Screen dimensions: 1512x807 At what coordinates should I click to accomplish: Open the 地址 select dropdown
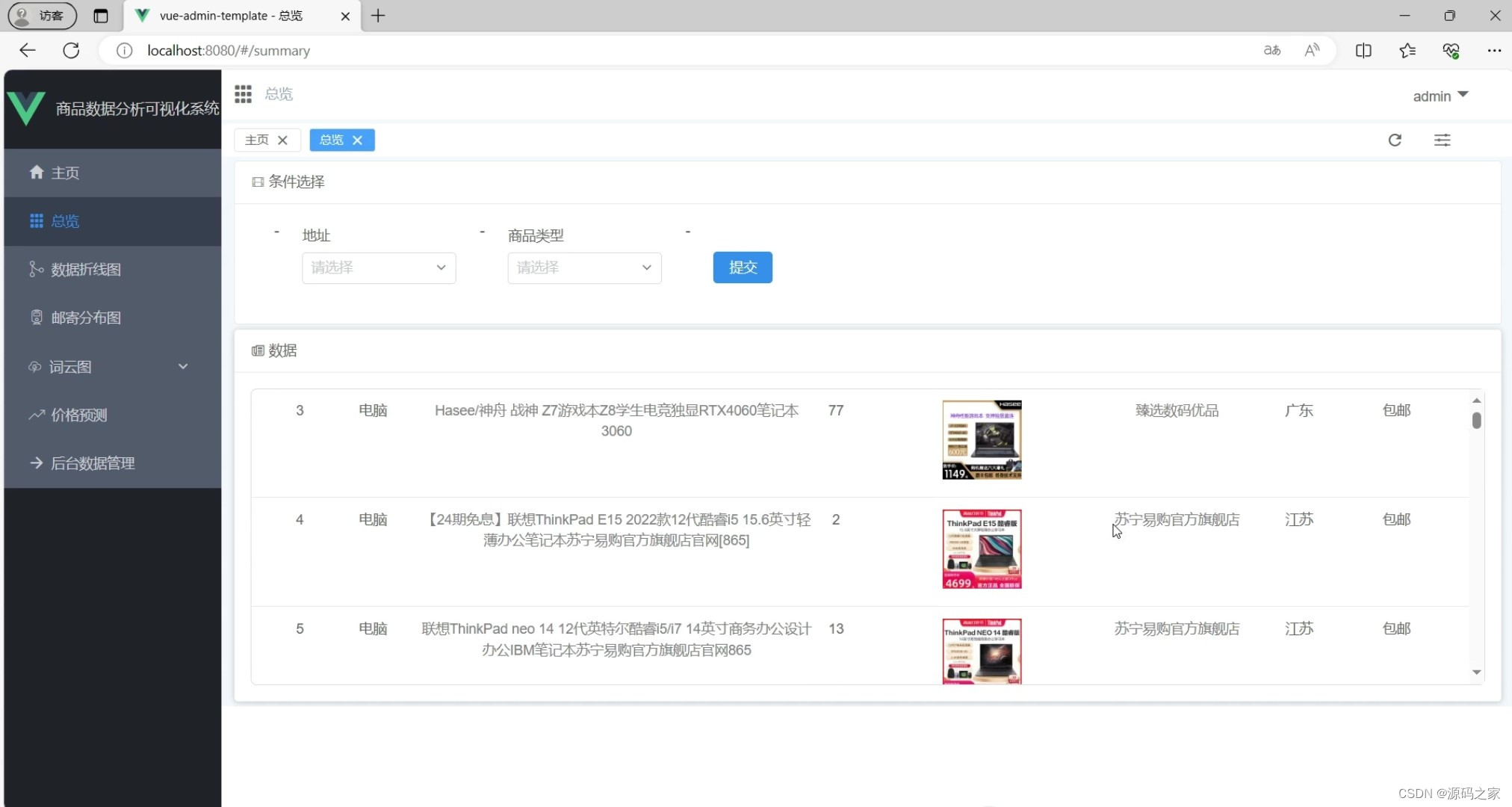(x=378, y=268)
